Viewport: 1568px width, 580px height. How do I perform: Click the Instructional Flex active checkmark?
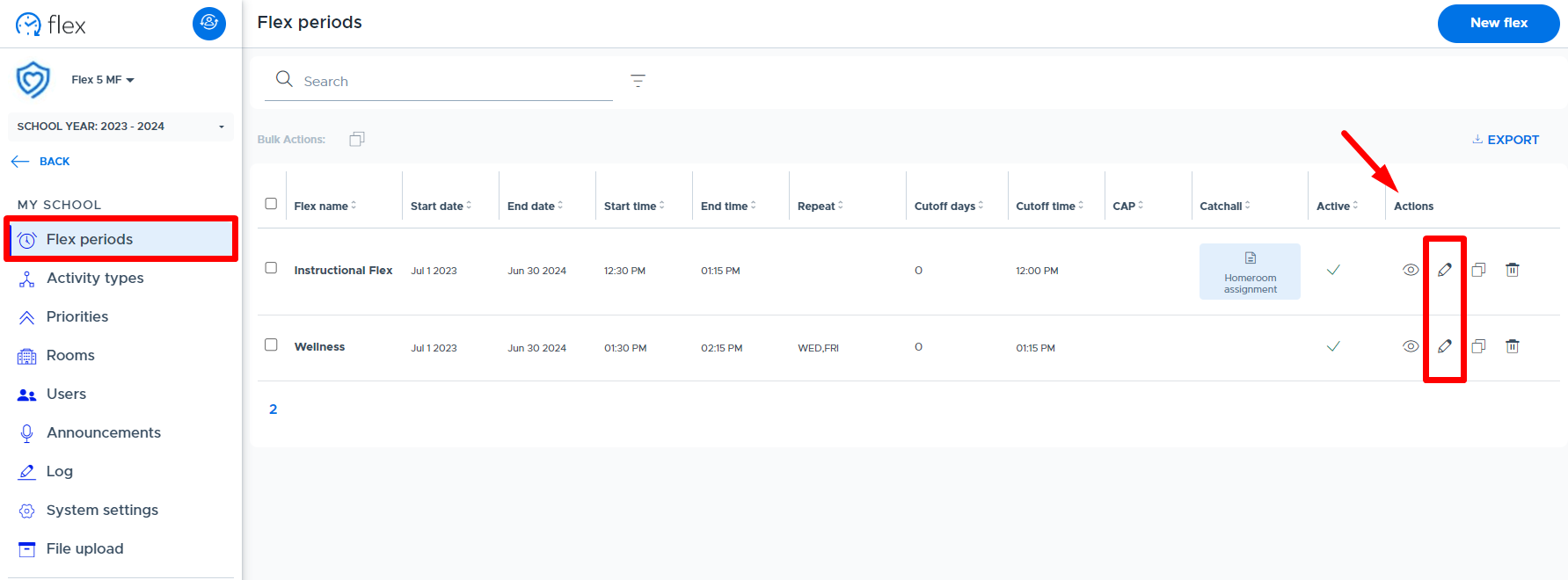(x=1333, y=270)
